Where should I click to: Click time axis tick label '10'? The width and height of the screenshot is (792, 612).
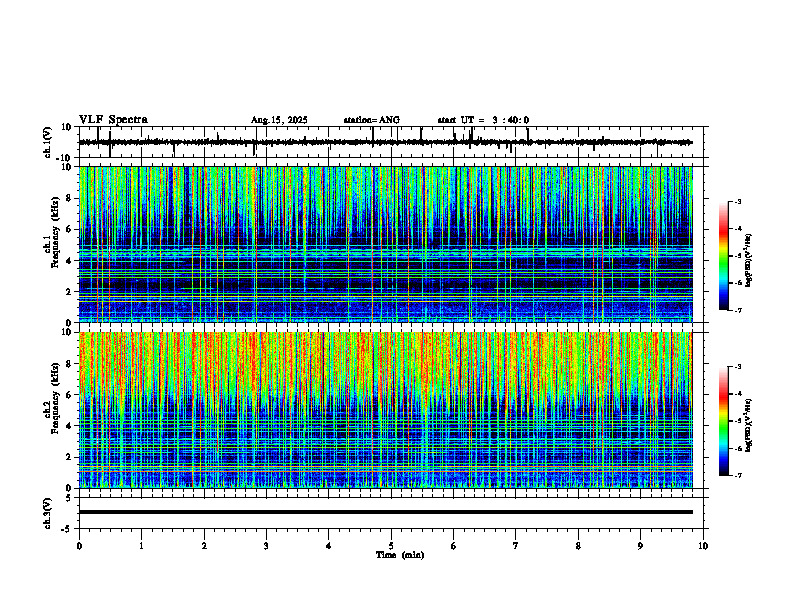(703, 546)
